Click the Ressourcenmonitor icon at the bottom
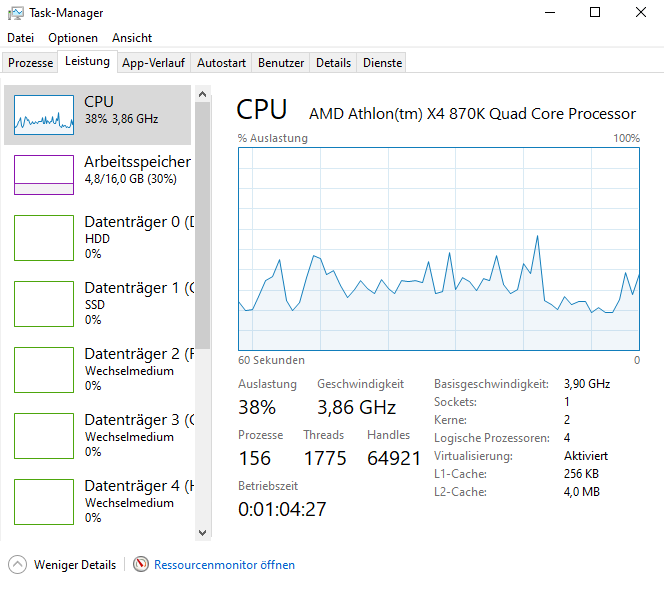The image size is (665, 594). pyautogui.click(x=141, y=565)
